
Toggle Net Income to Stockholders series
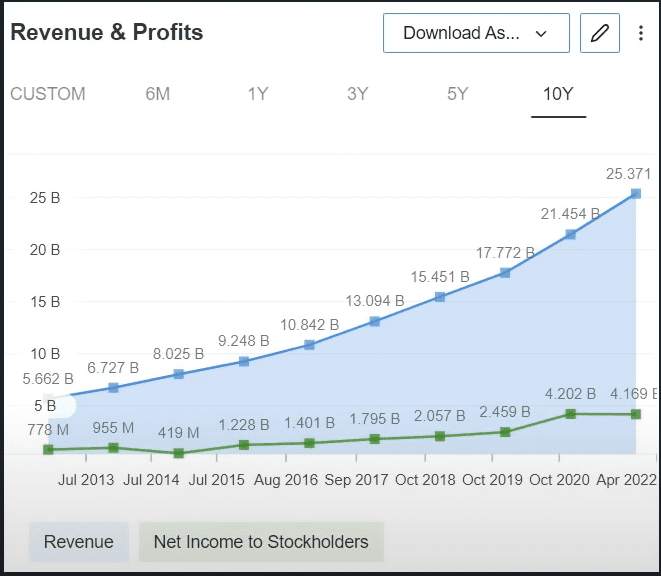pyautogui.click(x=261, y=542)
